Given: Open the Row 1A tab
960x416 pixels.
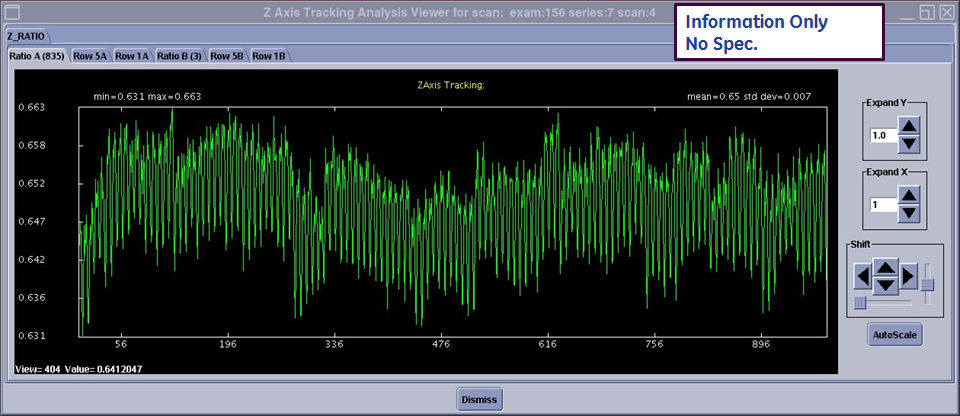Looking at the screenshot, I should pos(132,56).
